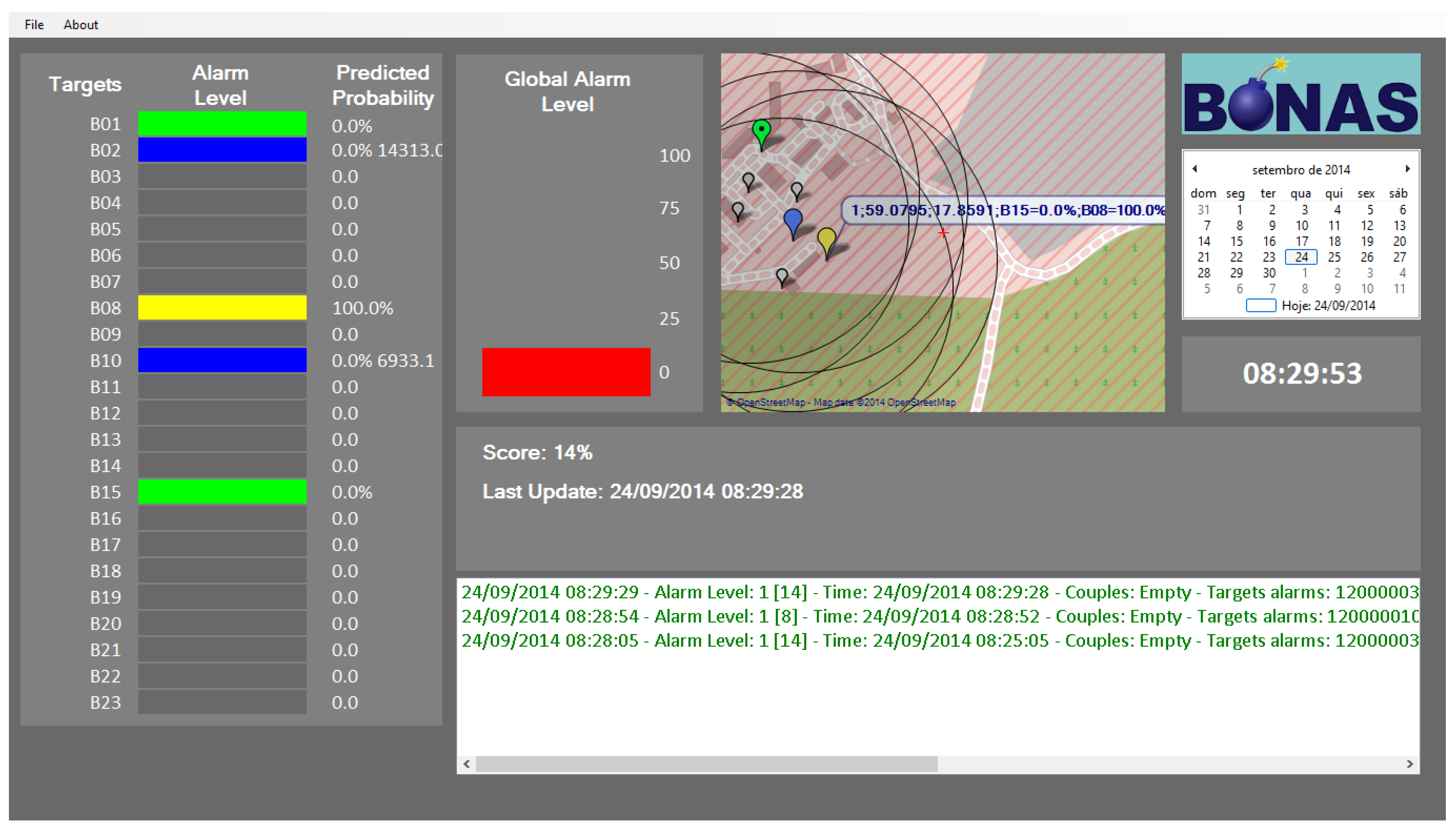Click the log horizontal scrollbar thumb
Screen dimensions: 1456x833
[x=706, y=764]
